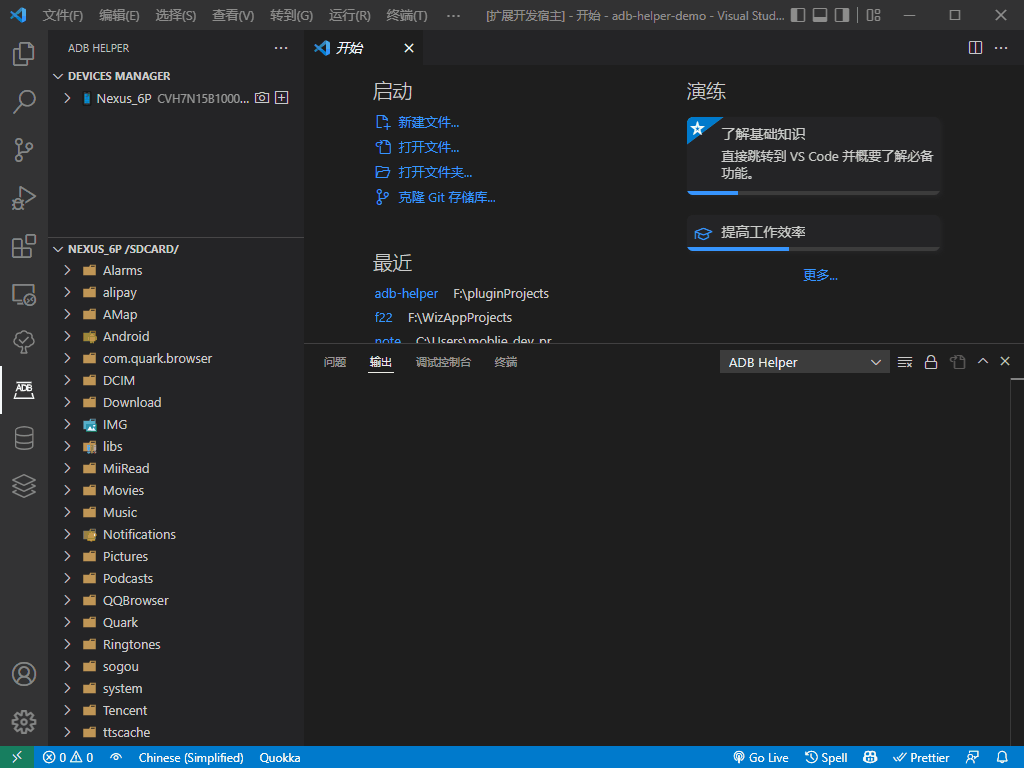
Task: Add a device using the plus icon
Action: (282, 97)
